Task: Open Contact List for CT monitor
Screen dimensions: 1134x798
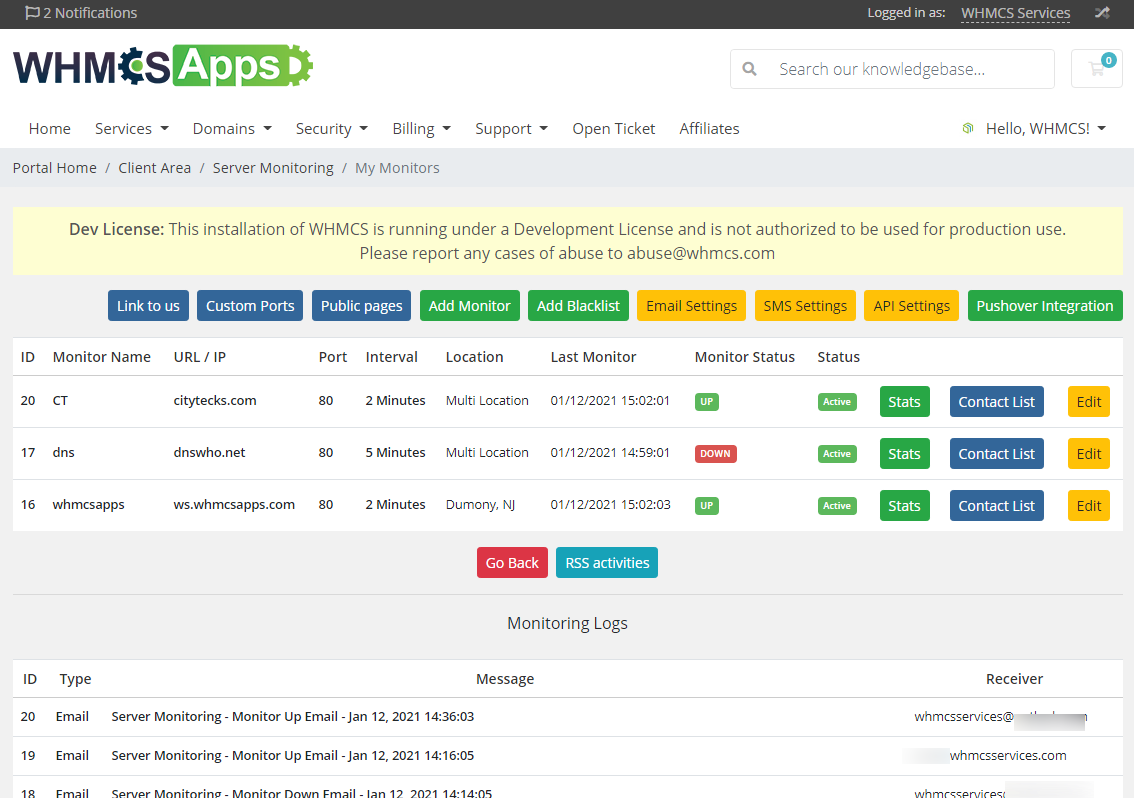Action: (997, 402)
